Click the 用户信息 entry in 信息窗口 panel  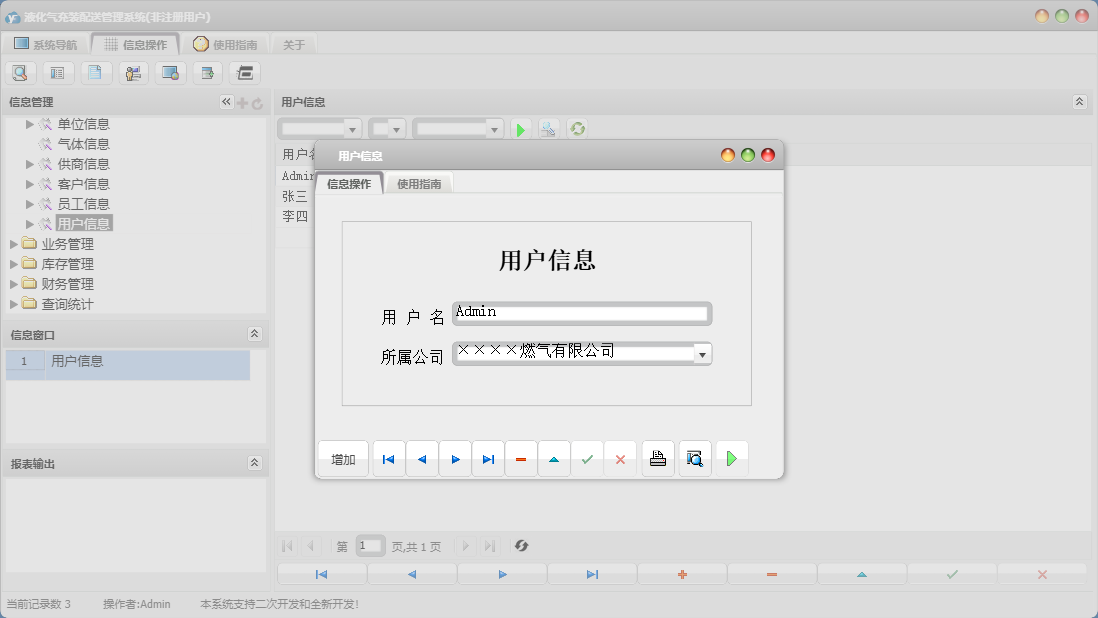pyautogui.click(x=78, y=361)
